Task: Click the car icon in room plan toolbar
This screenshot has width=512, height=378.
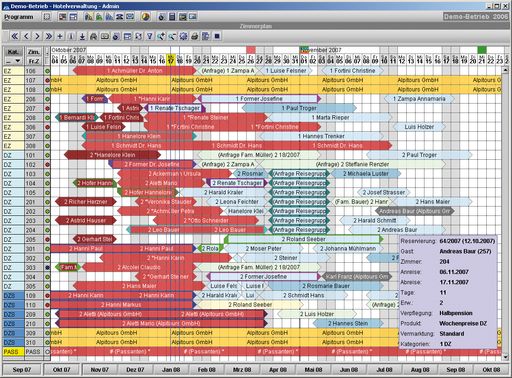Action: pyautogui.click(x=94, y=36)
